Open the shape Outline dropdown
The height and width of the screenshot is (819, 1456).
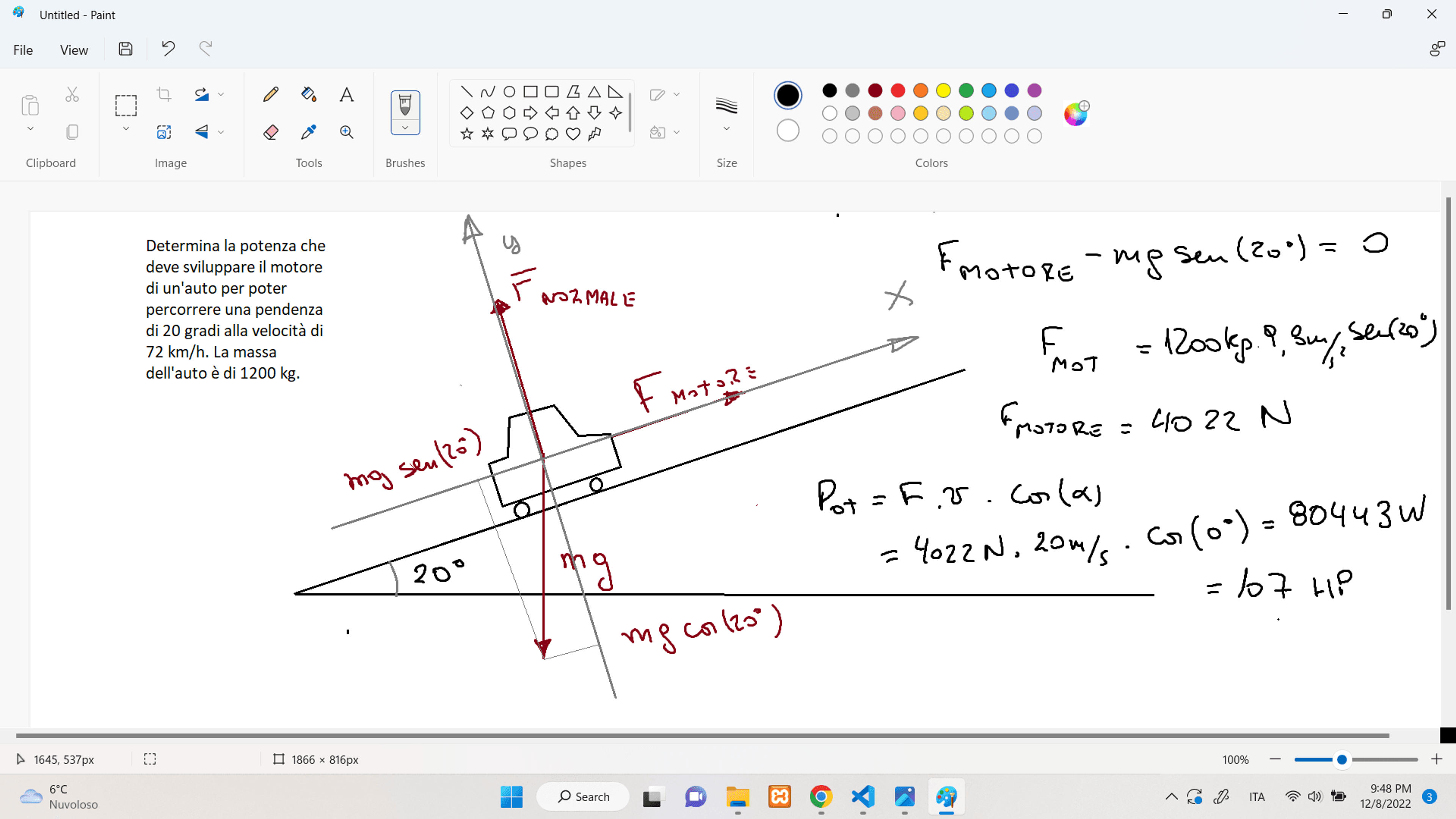tap(664, 94)
